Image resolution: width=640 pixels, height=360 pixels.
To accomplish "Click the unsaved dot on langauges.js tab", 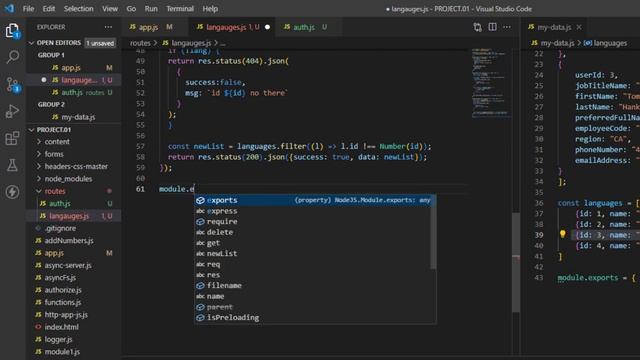I will 267,27.
